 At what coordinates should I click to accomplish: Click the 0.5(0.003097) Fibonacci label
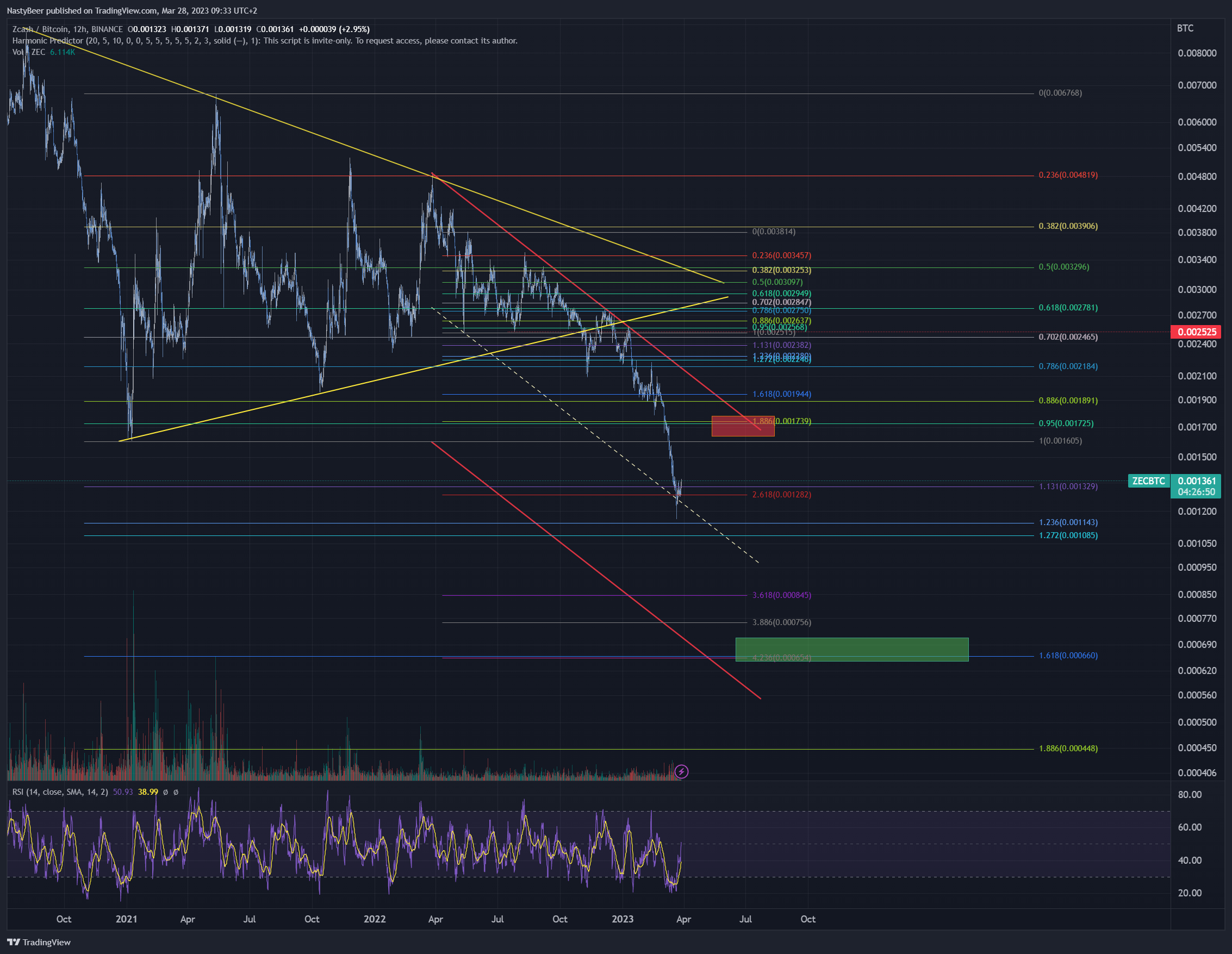click(x=777, y=282)
